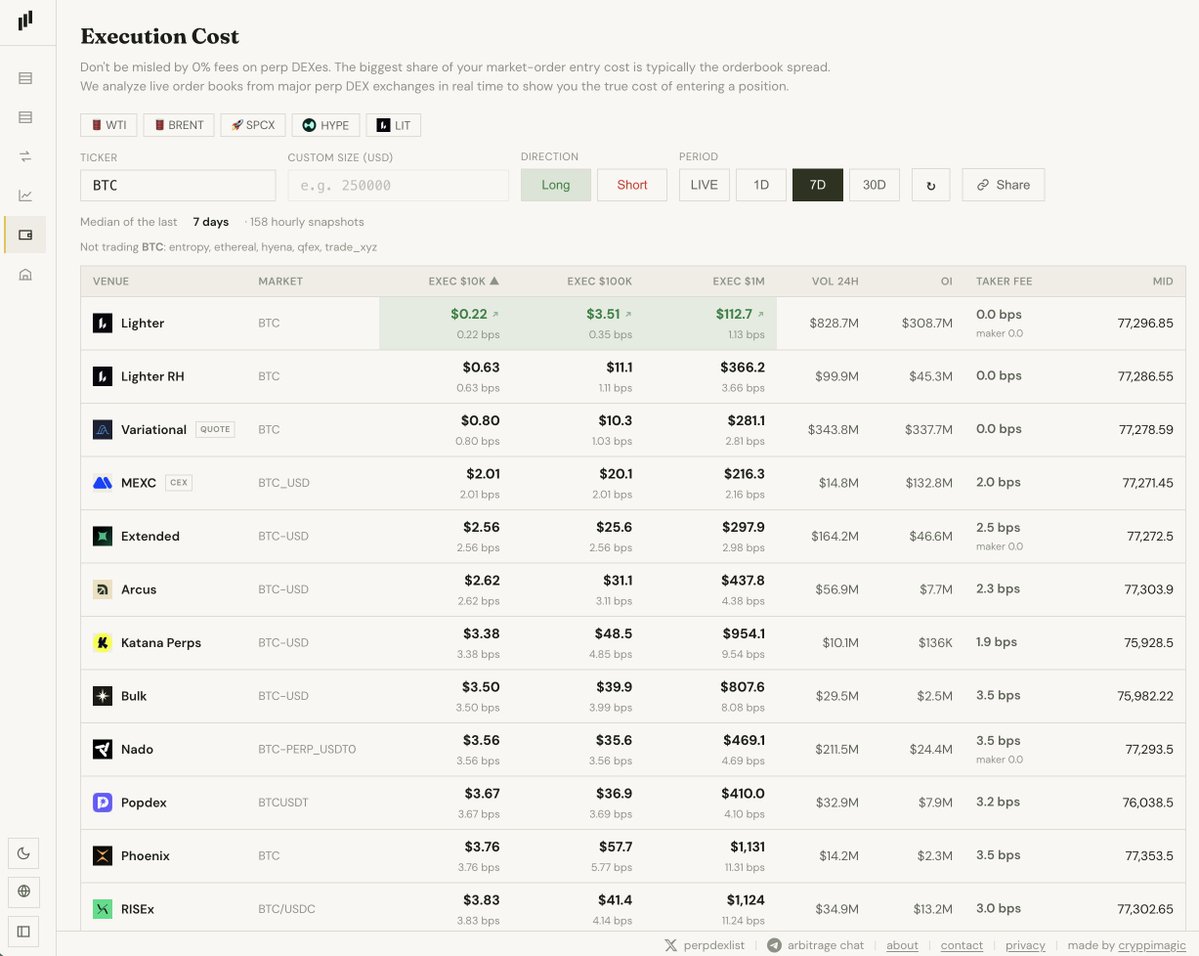Click the BTC ticker input field

point(178,185)
